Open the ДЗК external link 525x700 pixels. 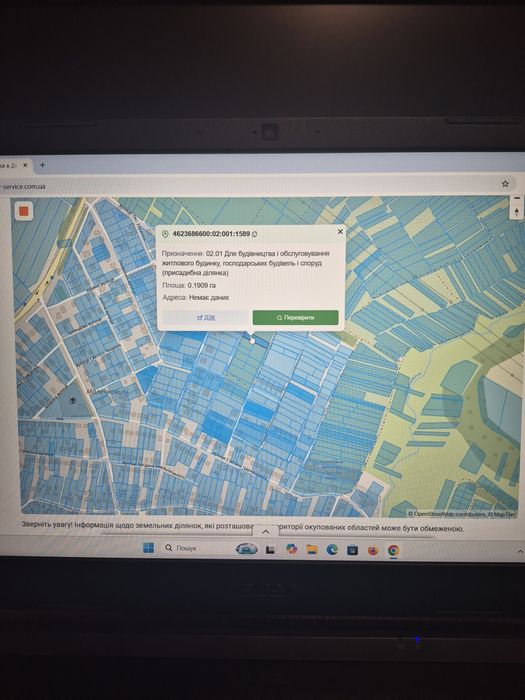click(x=206, y=317)
